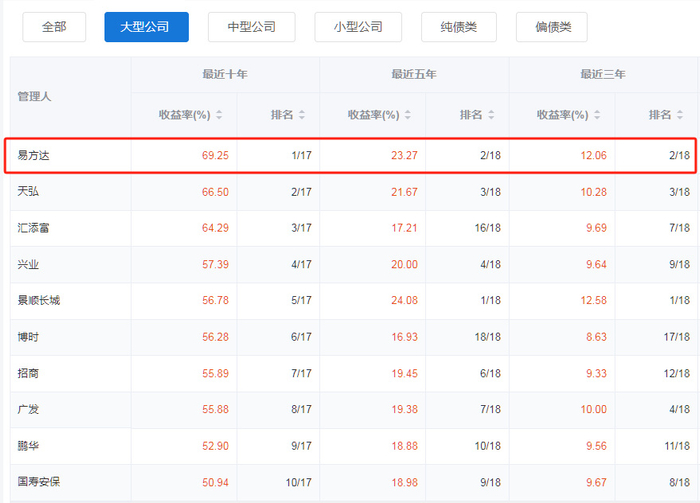Click 易方达's ten-year return 69.25
Image resolution: width=700 pixels, height=503 pixels.
tap(215, 155)
